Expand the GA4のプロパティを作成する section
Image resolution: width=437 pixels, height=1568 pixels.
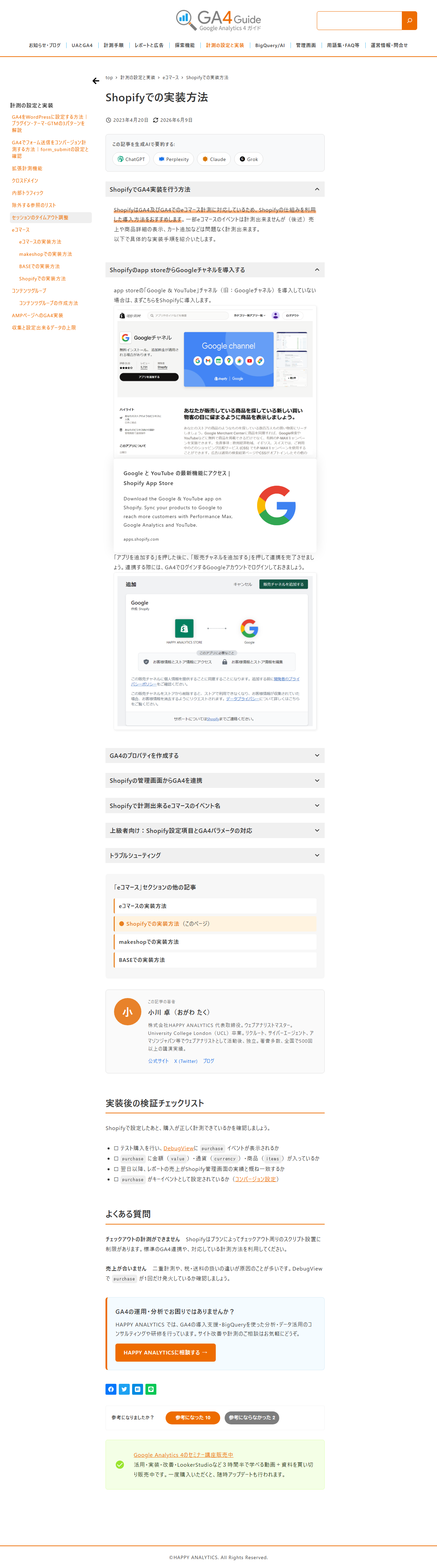click(215, 756)
